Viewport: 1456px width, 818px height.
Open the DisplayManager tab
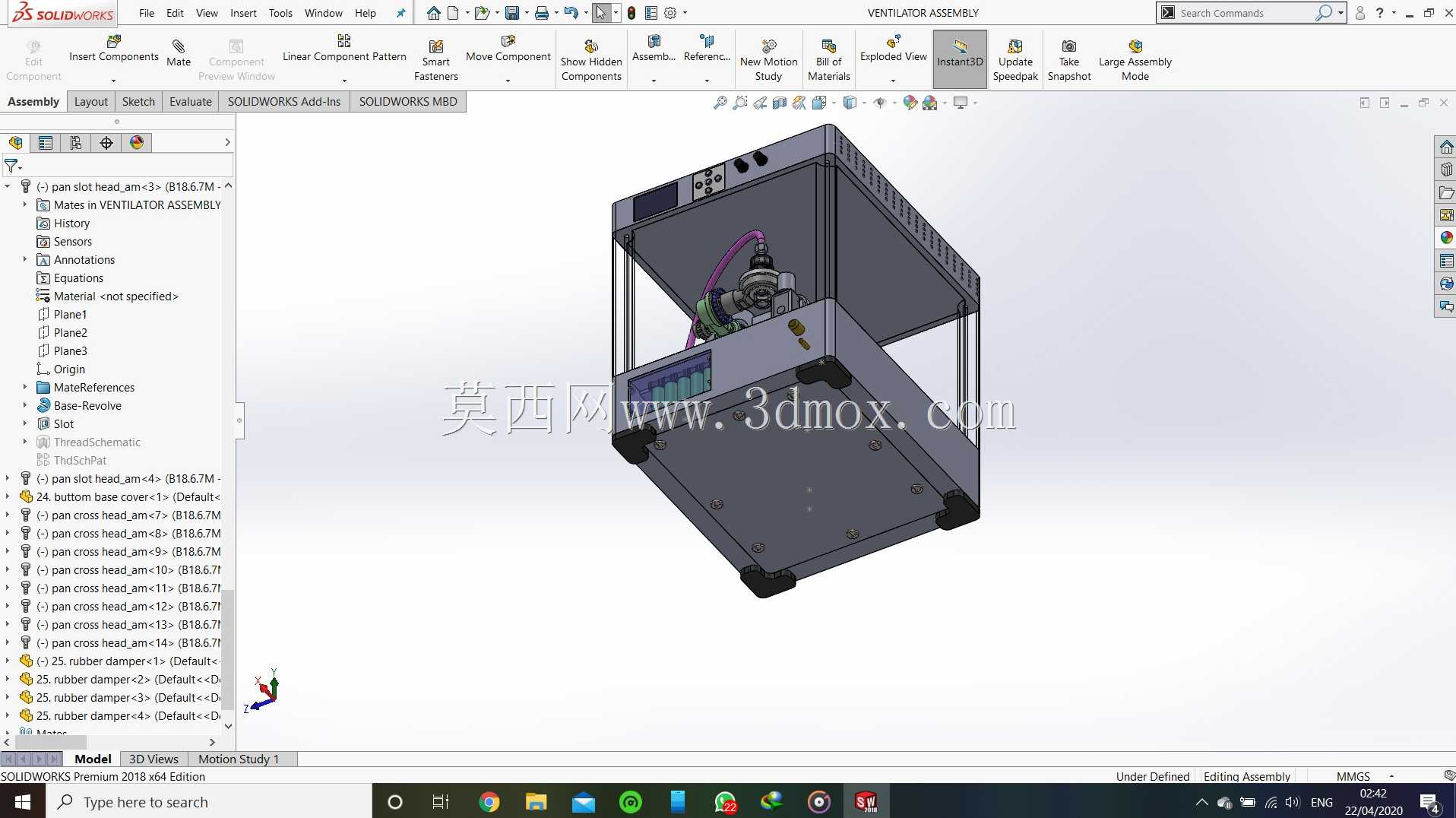137,142
